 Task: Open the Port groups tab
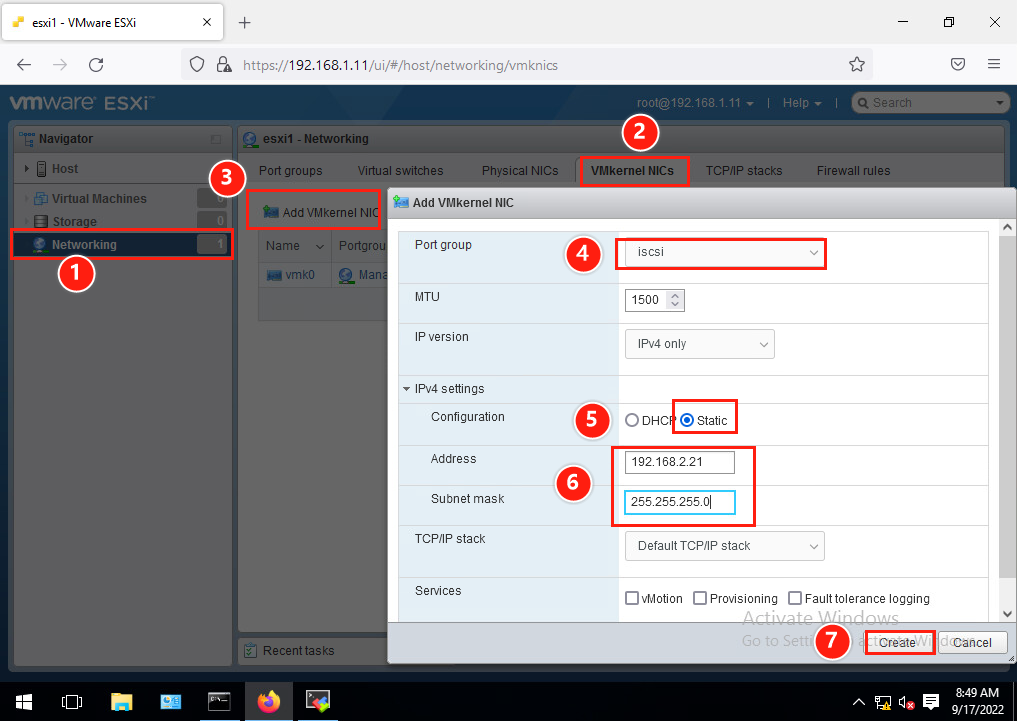tap(290, 170)
